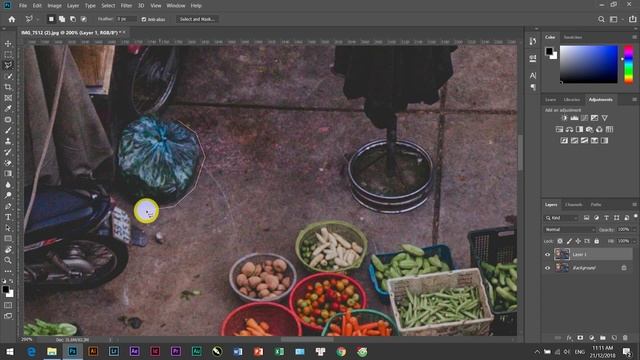
Task: Hide the Background layer eye icon
Action: point(547,268)
